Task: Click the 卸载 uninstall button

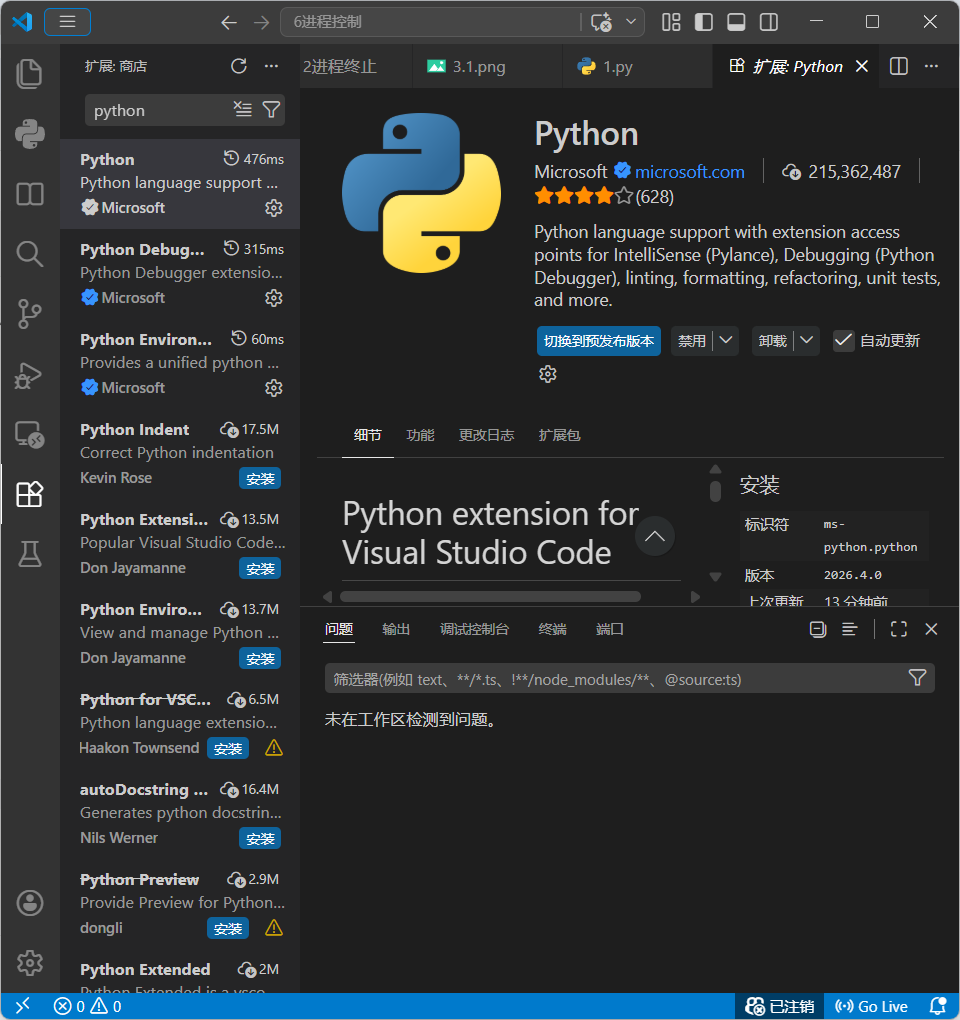Action: tap(773, 341)
